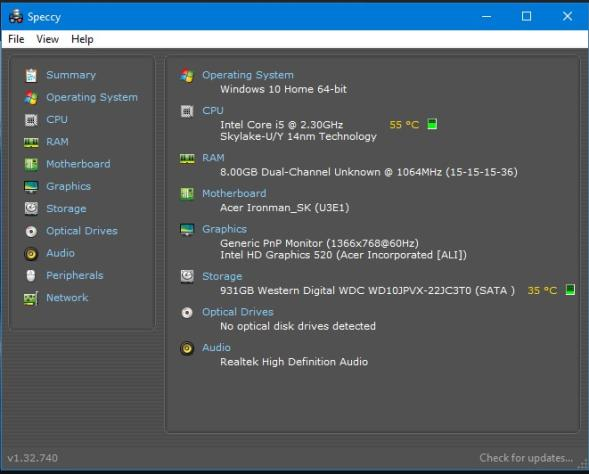Select RAM in the sidebar
Screen dimensions: 589x474
point(57,142)
